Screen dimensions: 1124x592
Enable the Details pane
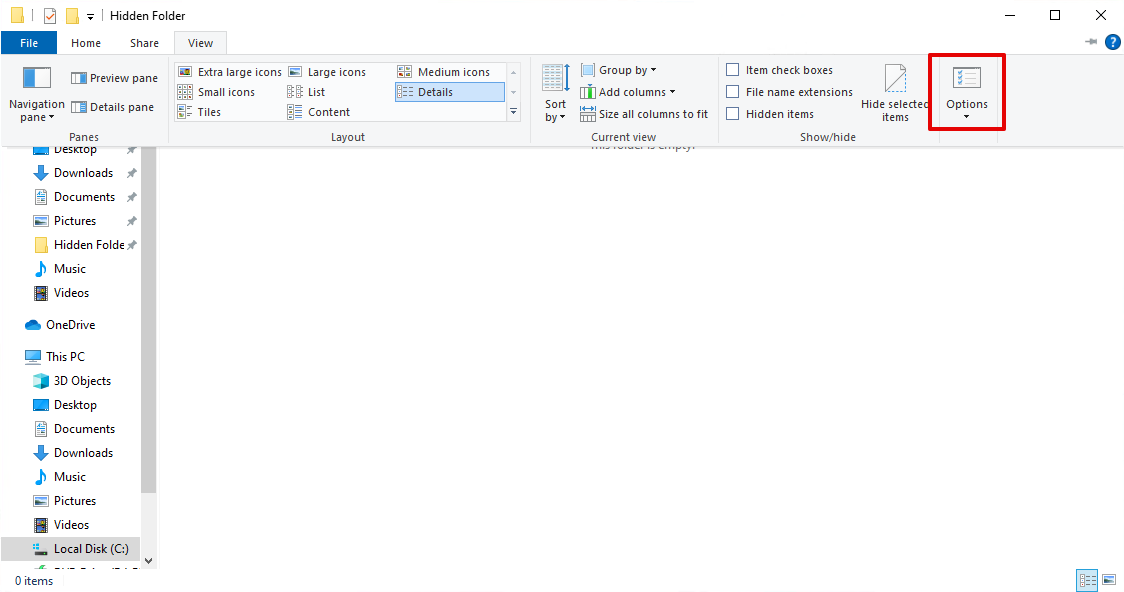point(114,106)
